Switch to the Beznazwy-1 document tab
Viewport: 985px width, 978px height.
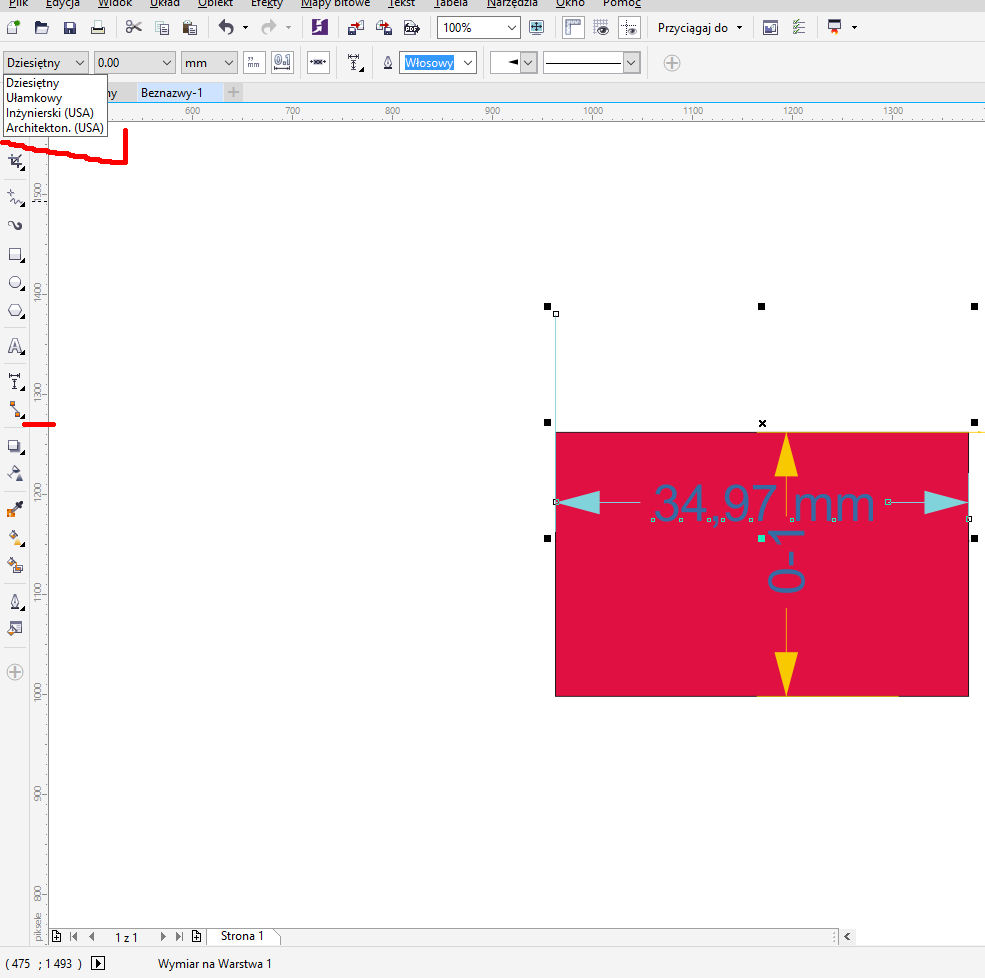click(172, 93)
